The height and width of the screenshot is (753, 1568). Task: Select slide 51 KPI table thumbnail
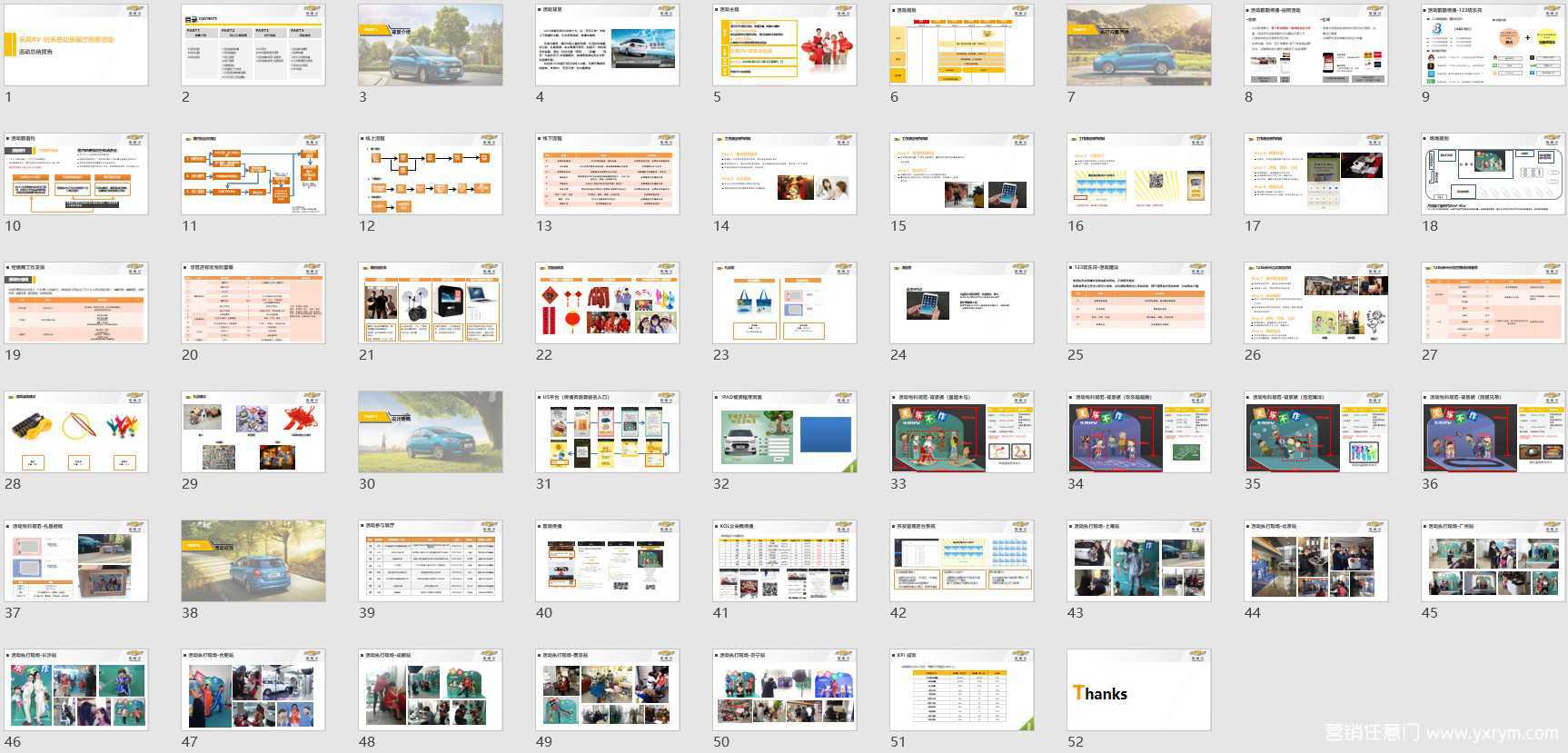962,690
